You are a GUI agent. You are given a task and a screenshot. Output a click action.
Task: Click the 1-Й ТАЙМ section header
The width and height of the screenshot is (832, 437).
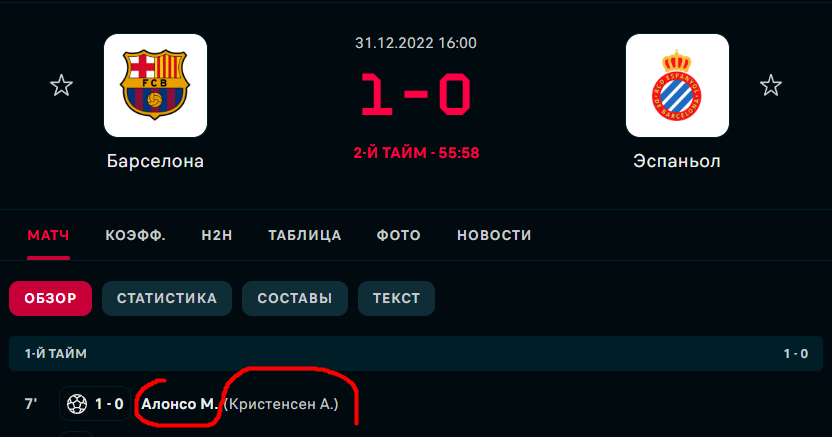pos(416,353)
